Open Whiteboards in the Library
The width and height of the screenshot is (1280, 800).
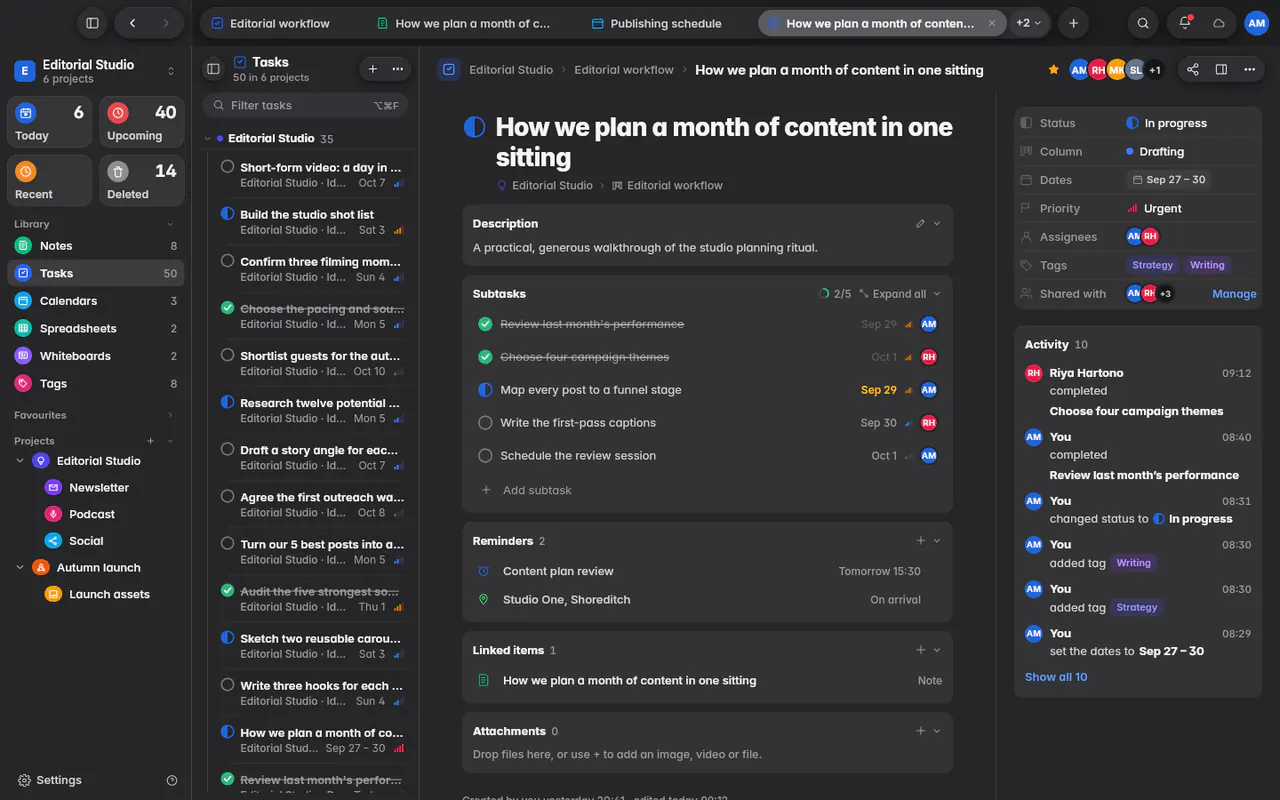tap(96, 355)
